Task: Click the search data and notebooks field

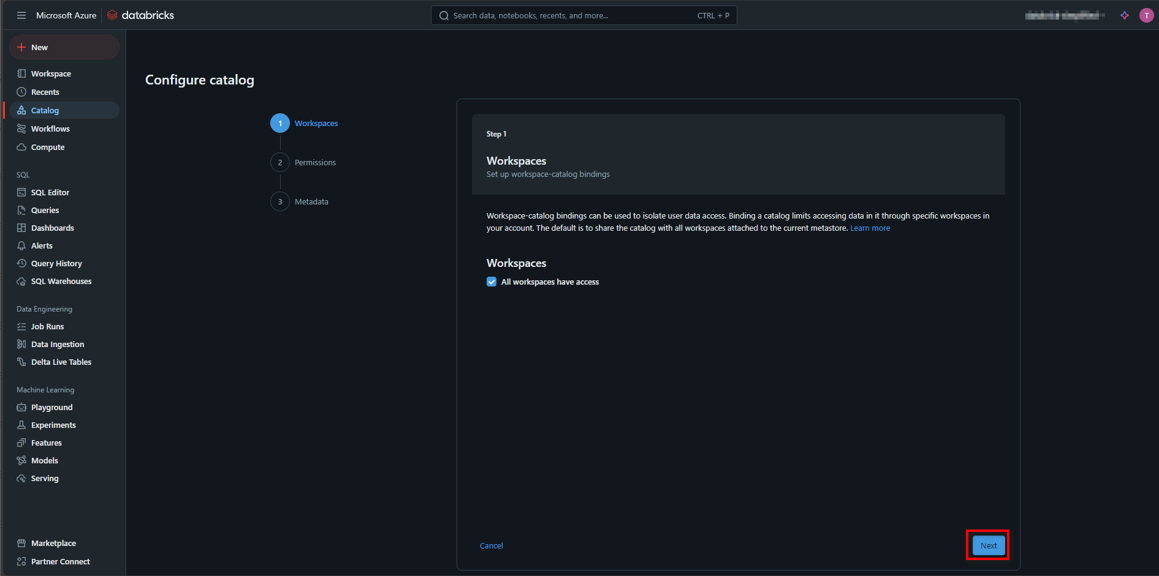Action: 570,16
